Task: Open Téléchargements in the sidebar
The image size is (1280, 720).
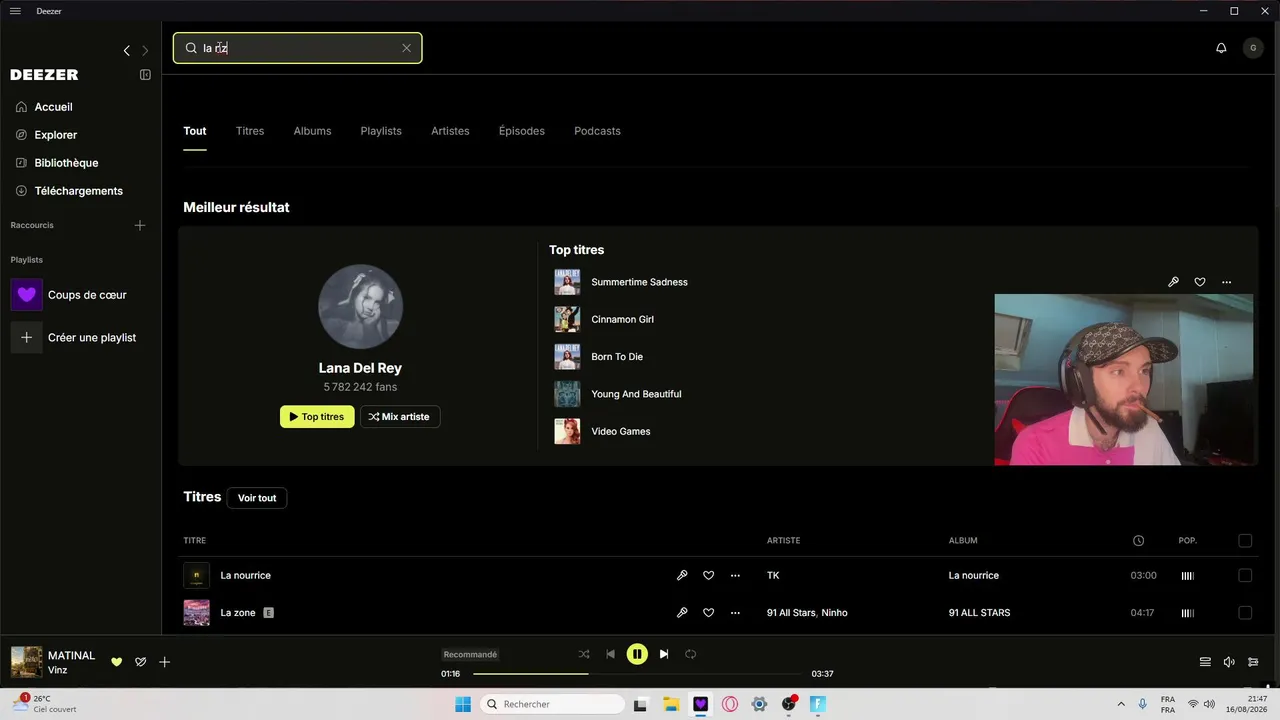Action: coord(78,191)
